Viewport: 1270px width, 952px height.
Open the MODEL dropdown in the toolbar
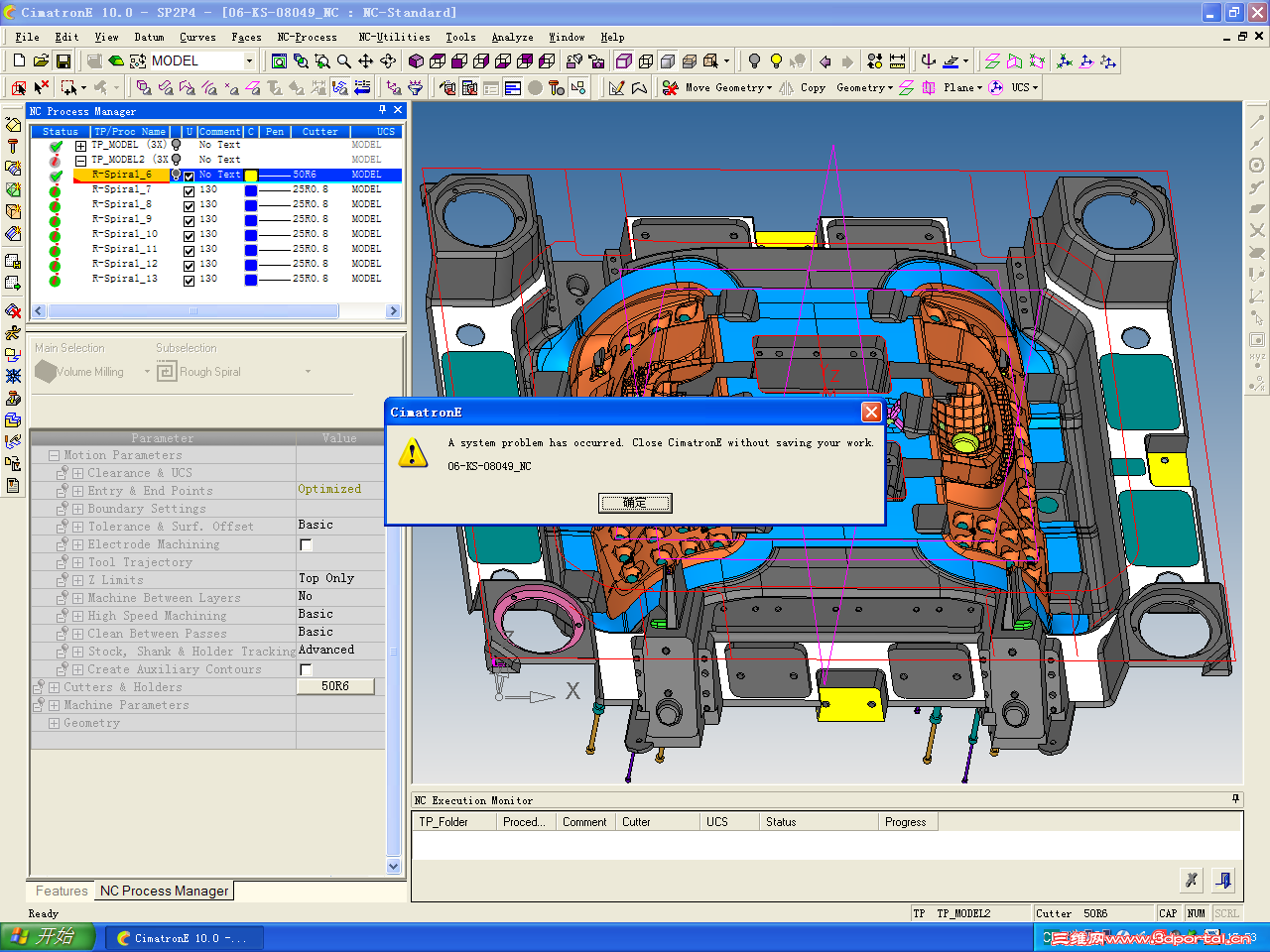pyautogui.click(x=249, y=61)
